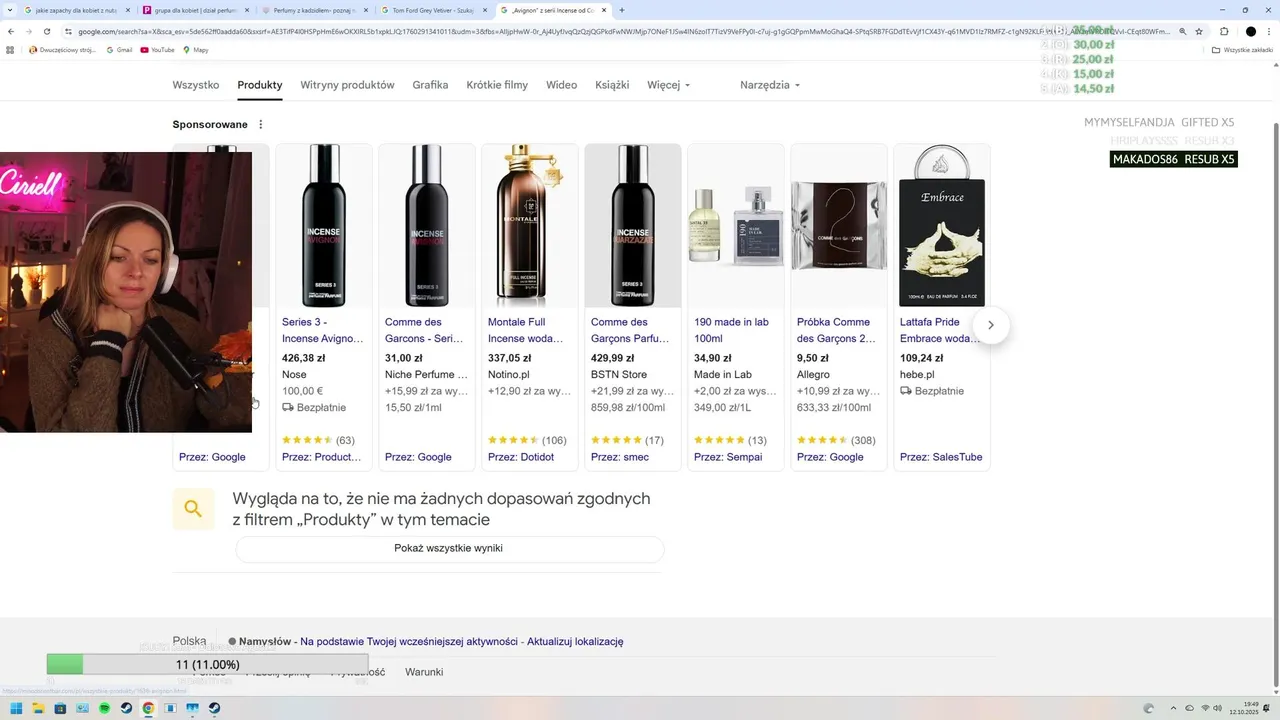Open the YouTube bookmark
Screen dimensions: 1280x720
point(158,49)
